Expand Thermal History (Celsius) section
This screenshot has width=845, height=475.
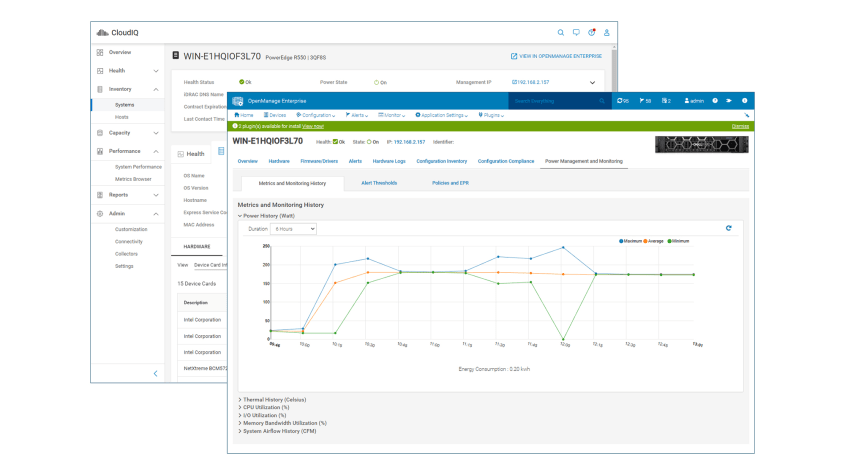pos(274,399)
